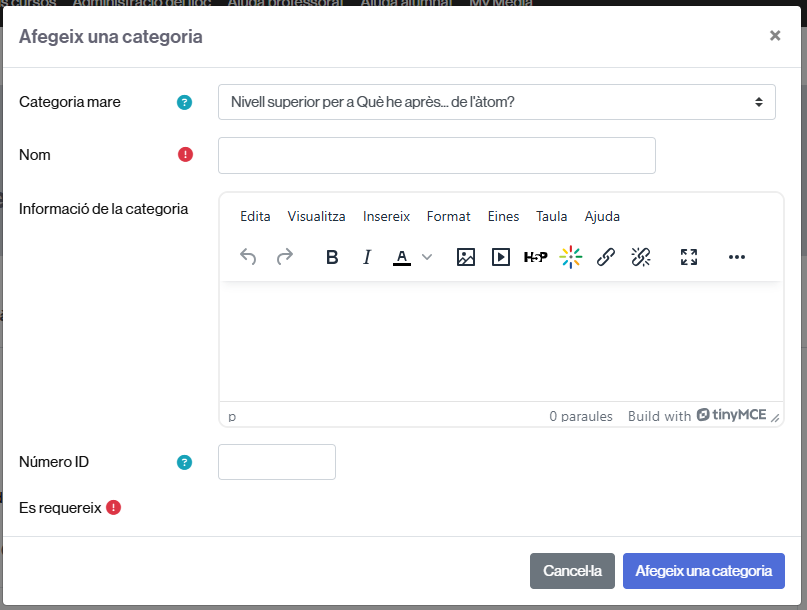
Task: Toggle italic formatting in the editor
Action: (x=367, y=257)
